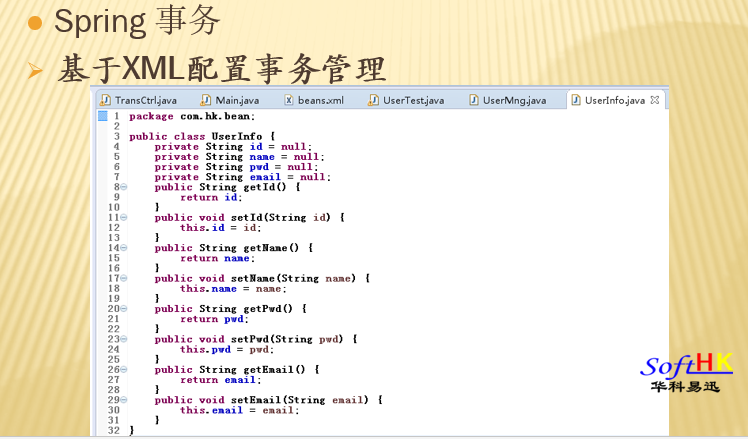Click 'public class UserInfo {' line

(x=202, y=136)
